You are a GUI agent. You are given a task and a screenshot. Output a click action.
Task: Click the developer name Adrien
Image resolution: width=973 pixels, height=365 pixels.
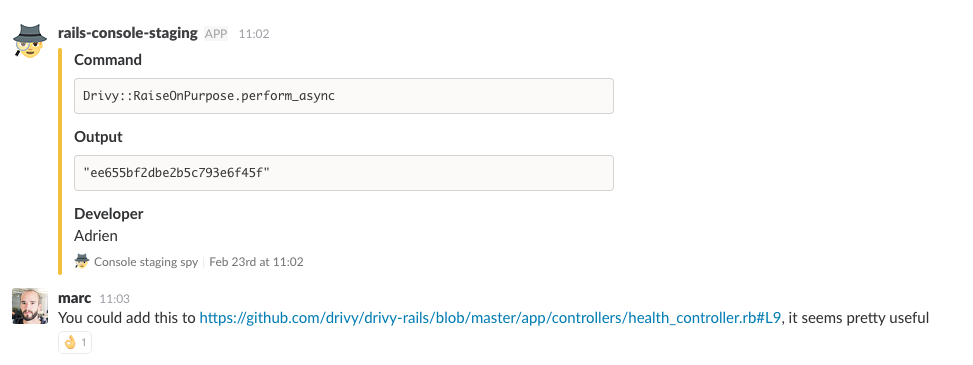pyautogui.click(x=96, y=236)
